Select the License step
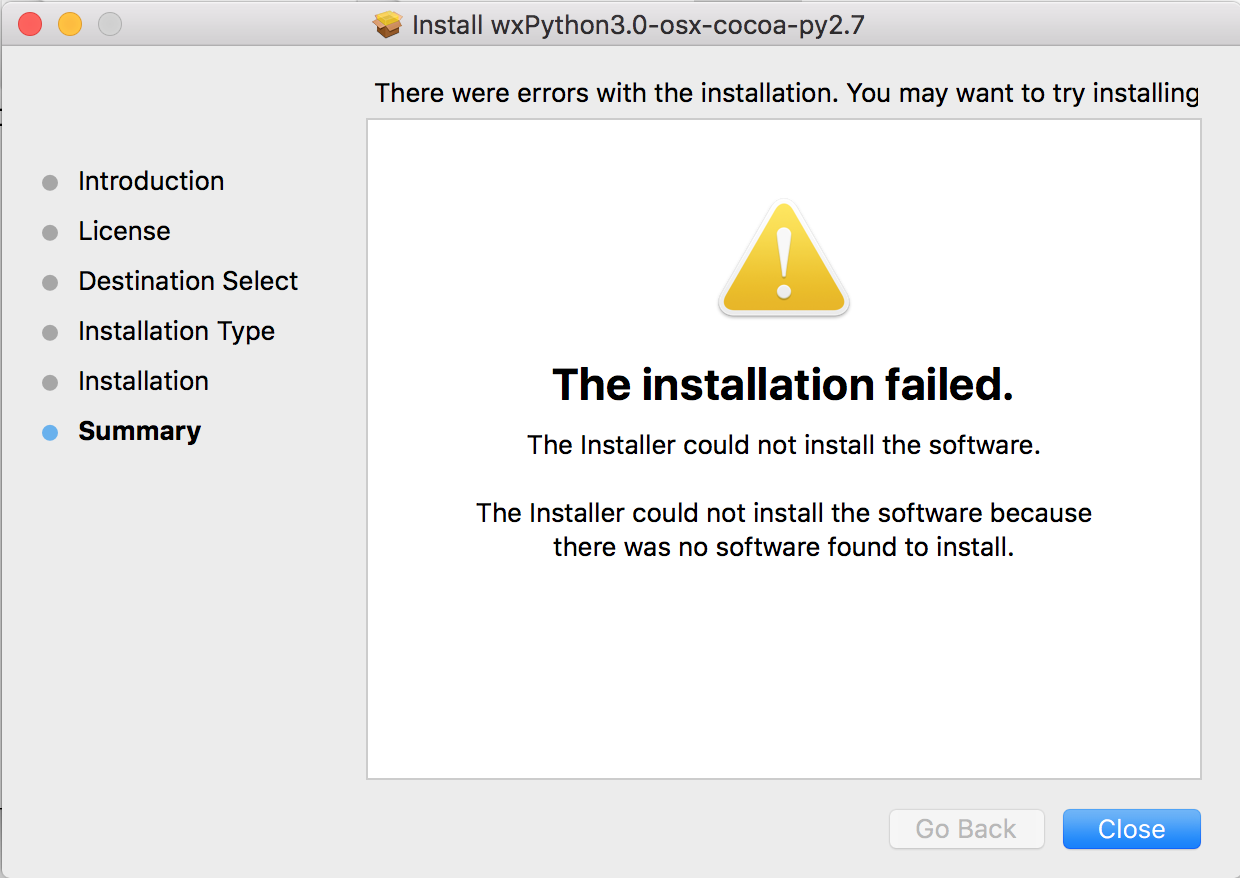The height and width of the screenshot is (878, 1240). pos(124,231)
